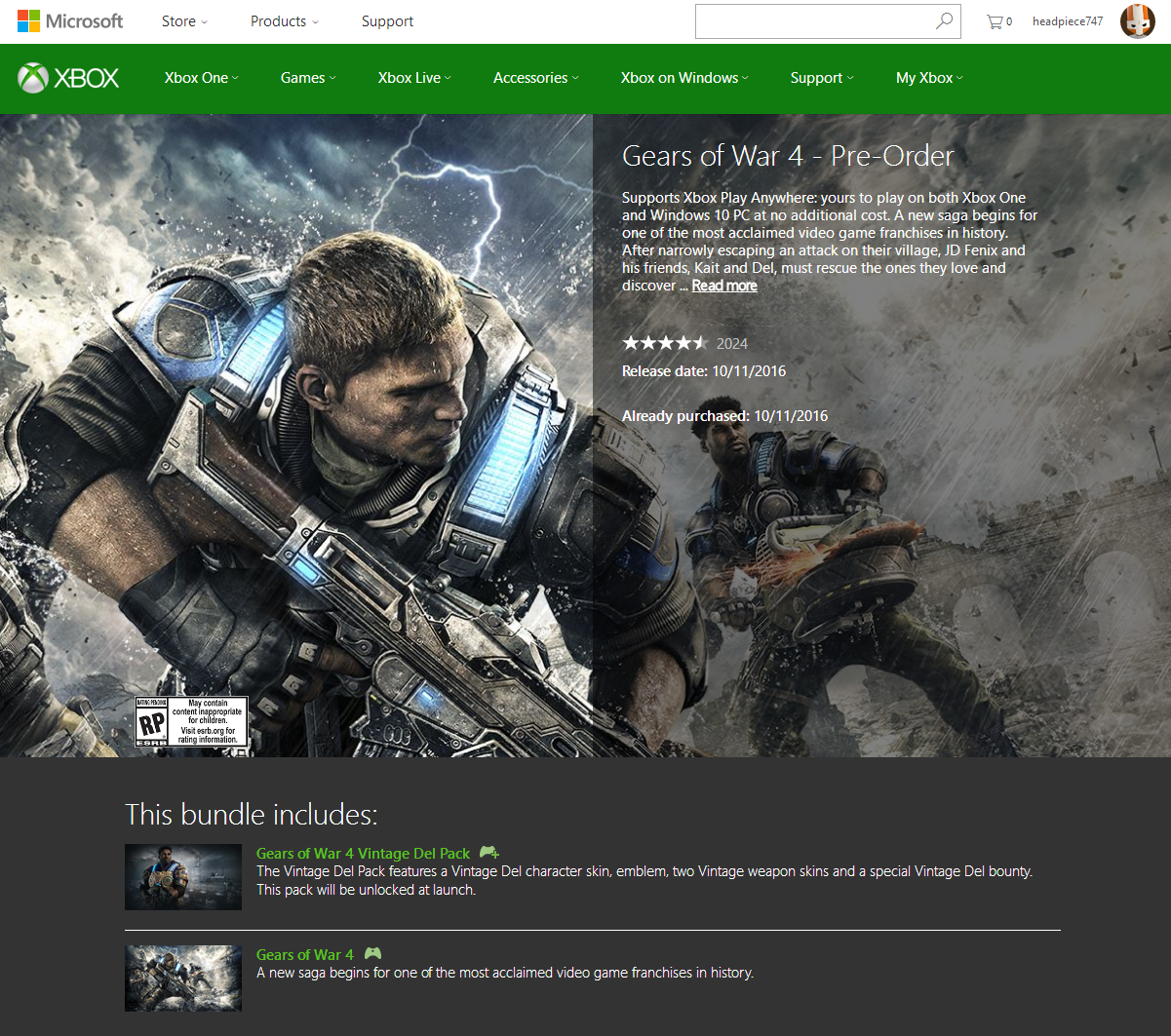The image size is (1171, 1036).
Task: Click add-on icon beside Vintage Del Pack
Action: tap(489, 853)
